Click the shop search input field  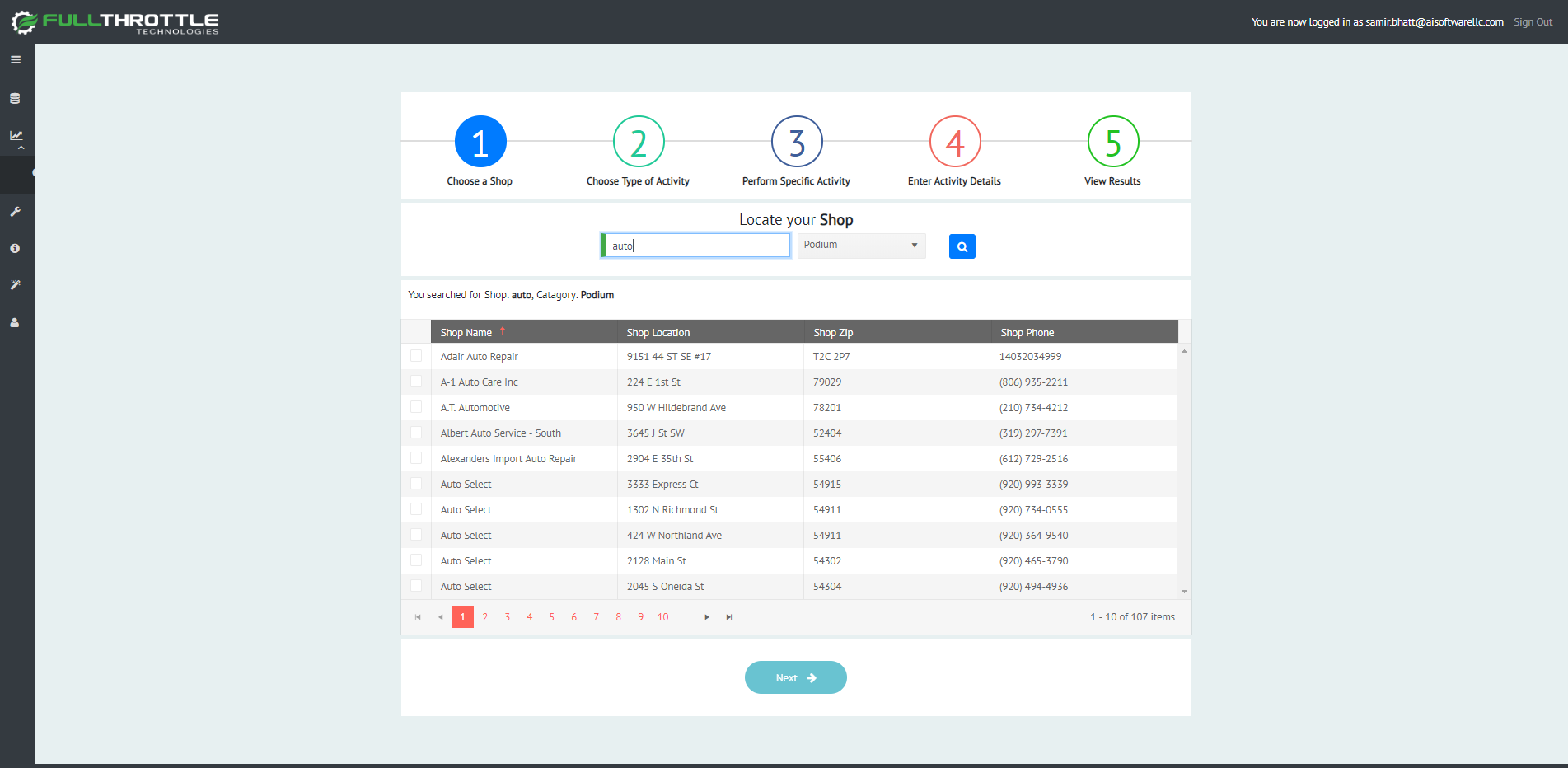click(696, 246)
